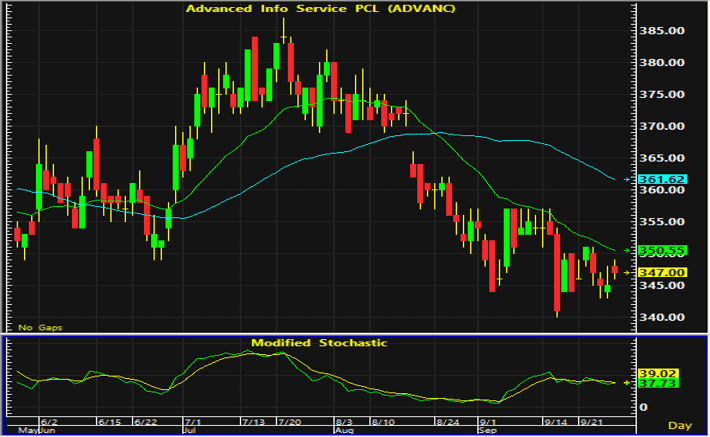
Task: Click the 370.00 price axis label
Action: (662, 126)
